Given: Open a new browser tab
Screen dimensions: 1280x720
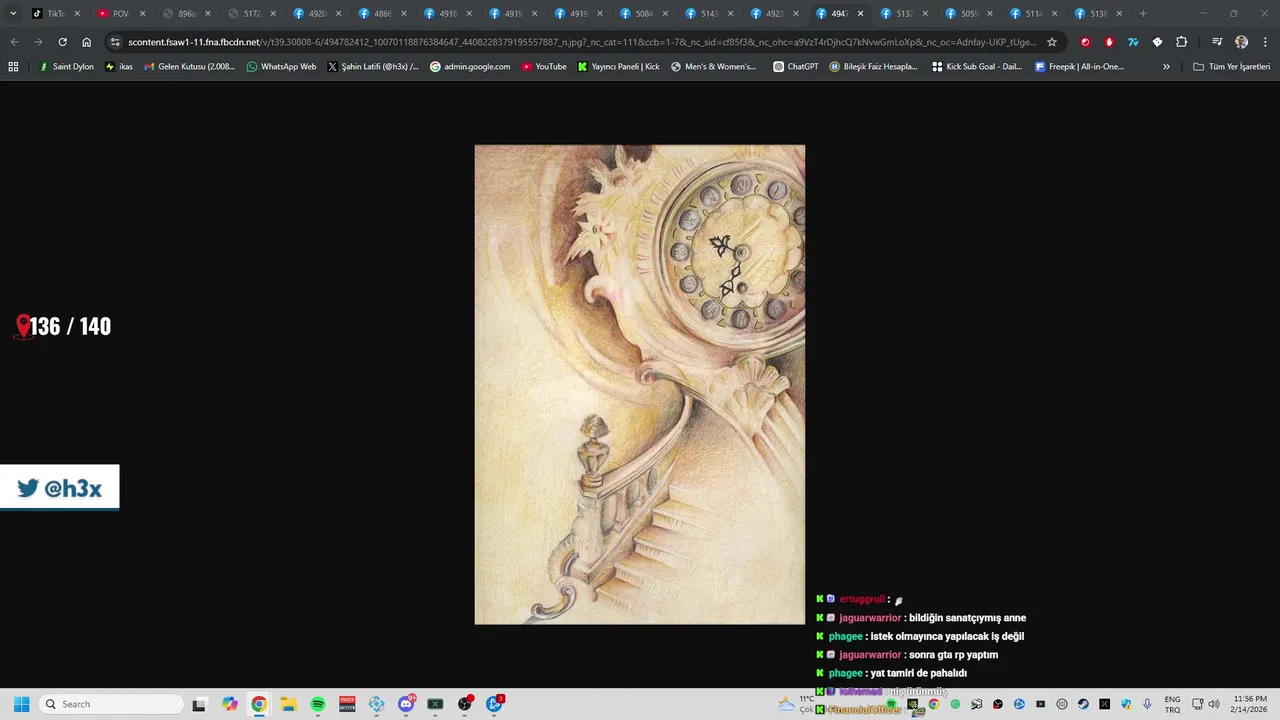Looking at the screenshot, I should (1143, 14).
